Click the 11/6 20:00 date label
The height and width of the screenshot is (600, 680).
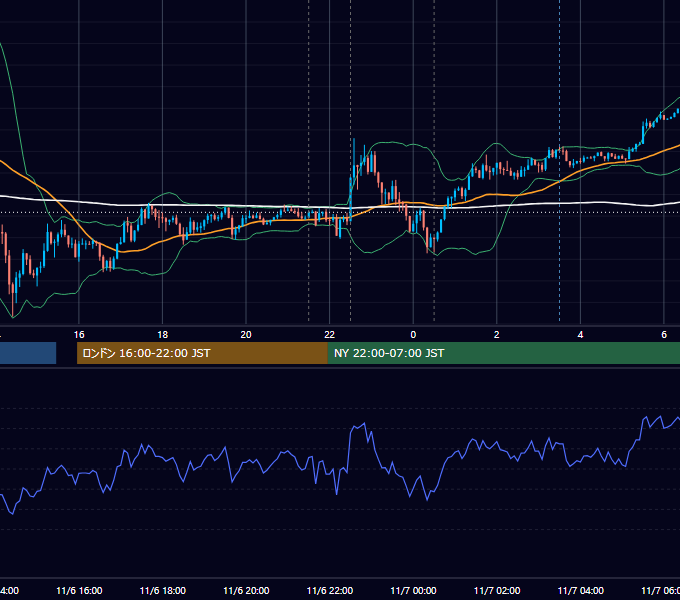pos(246,591)
